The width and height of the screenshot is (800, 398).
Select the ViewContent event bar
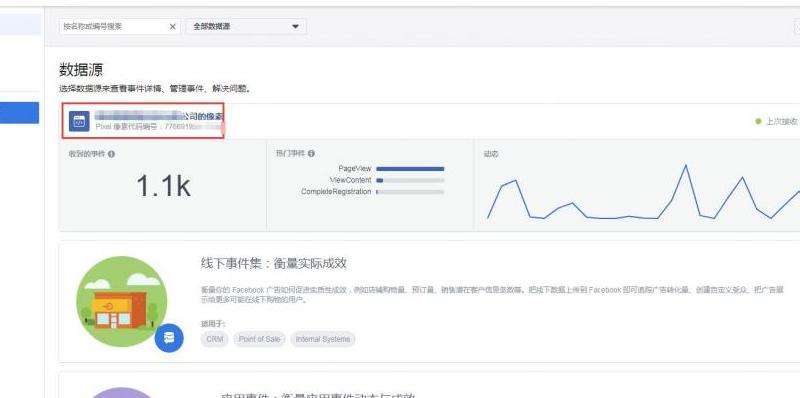pos(410,180)
